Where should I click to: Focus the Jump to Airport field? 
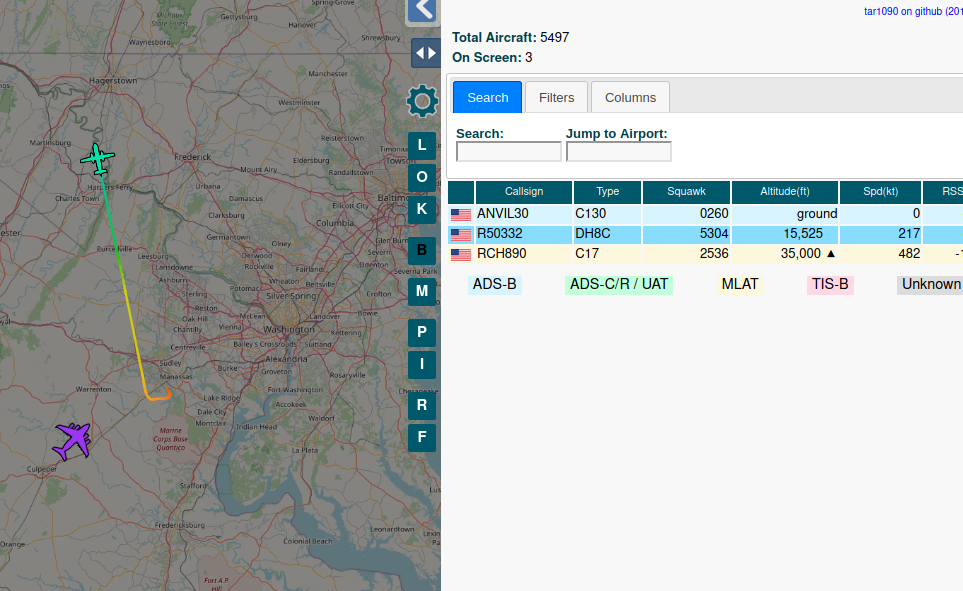pyautogui.click(x=618, y=152)
